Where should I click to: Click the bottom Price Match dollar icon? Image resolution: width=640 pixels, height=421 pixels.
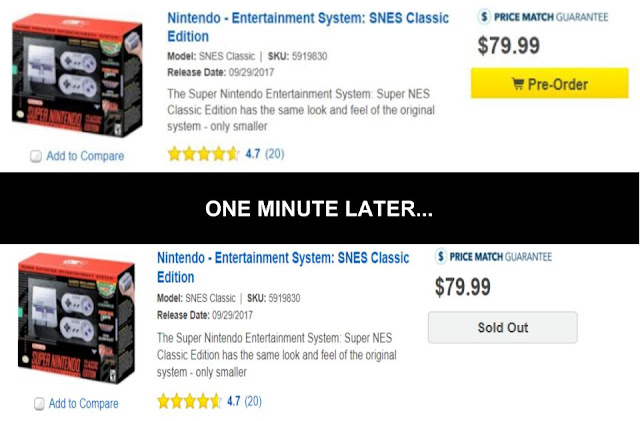440,257
